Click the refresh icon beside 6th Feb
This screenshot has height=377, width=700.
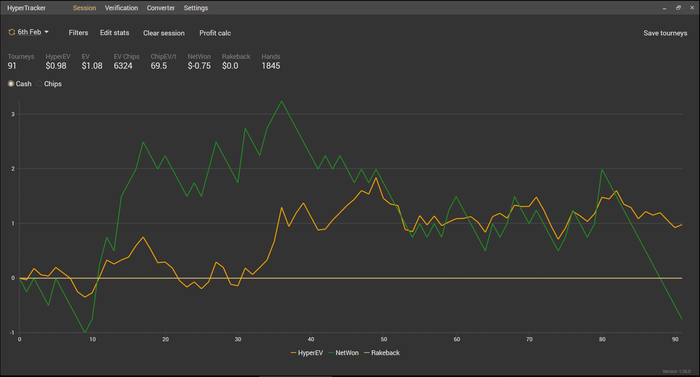[x=12, y=32]
